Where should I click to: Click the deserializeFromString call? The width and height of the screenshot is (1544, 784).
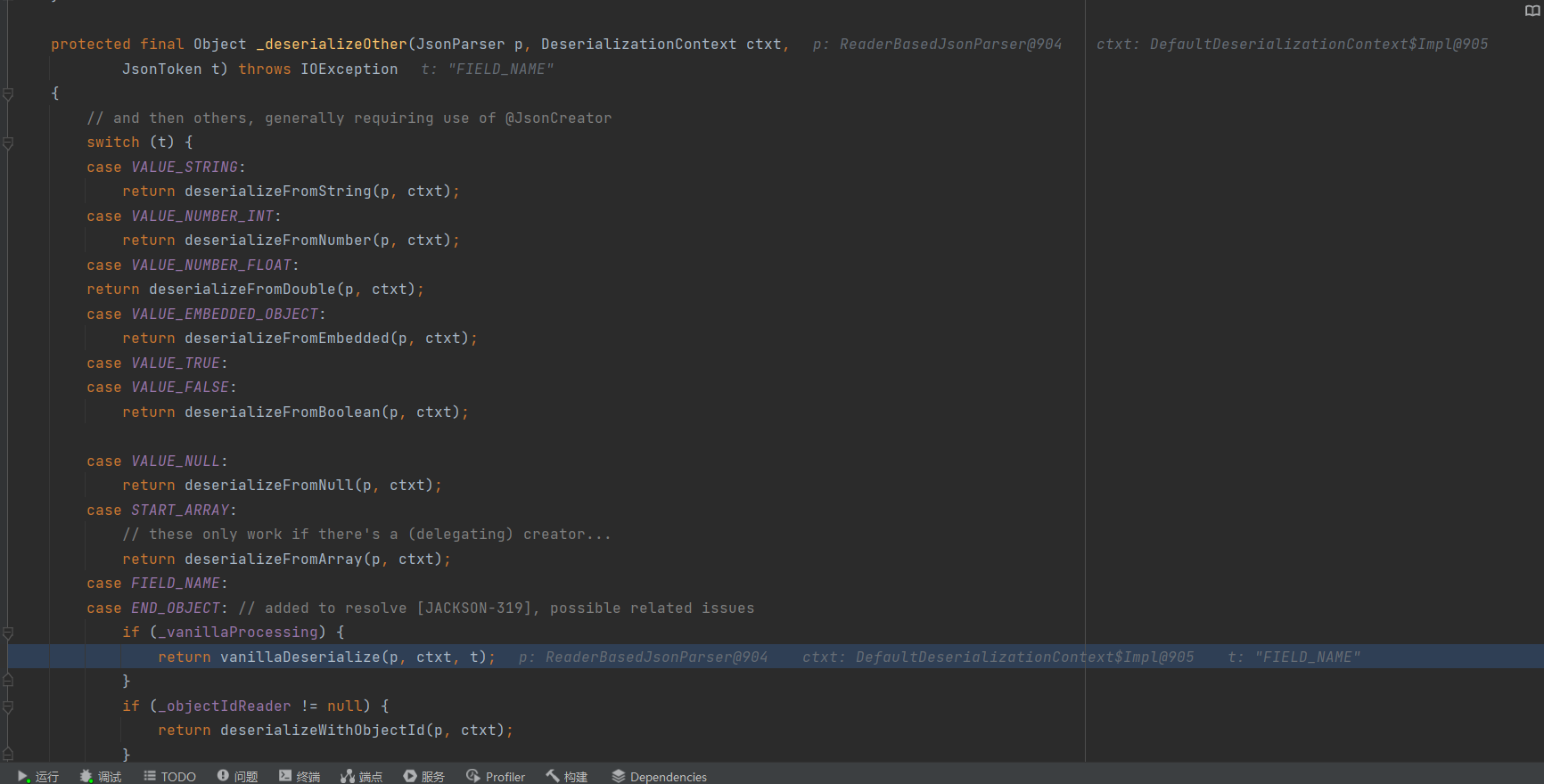coord(277,191)
